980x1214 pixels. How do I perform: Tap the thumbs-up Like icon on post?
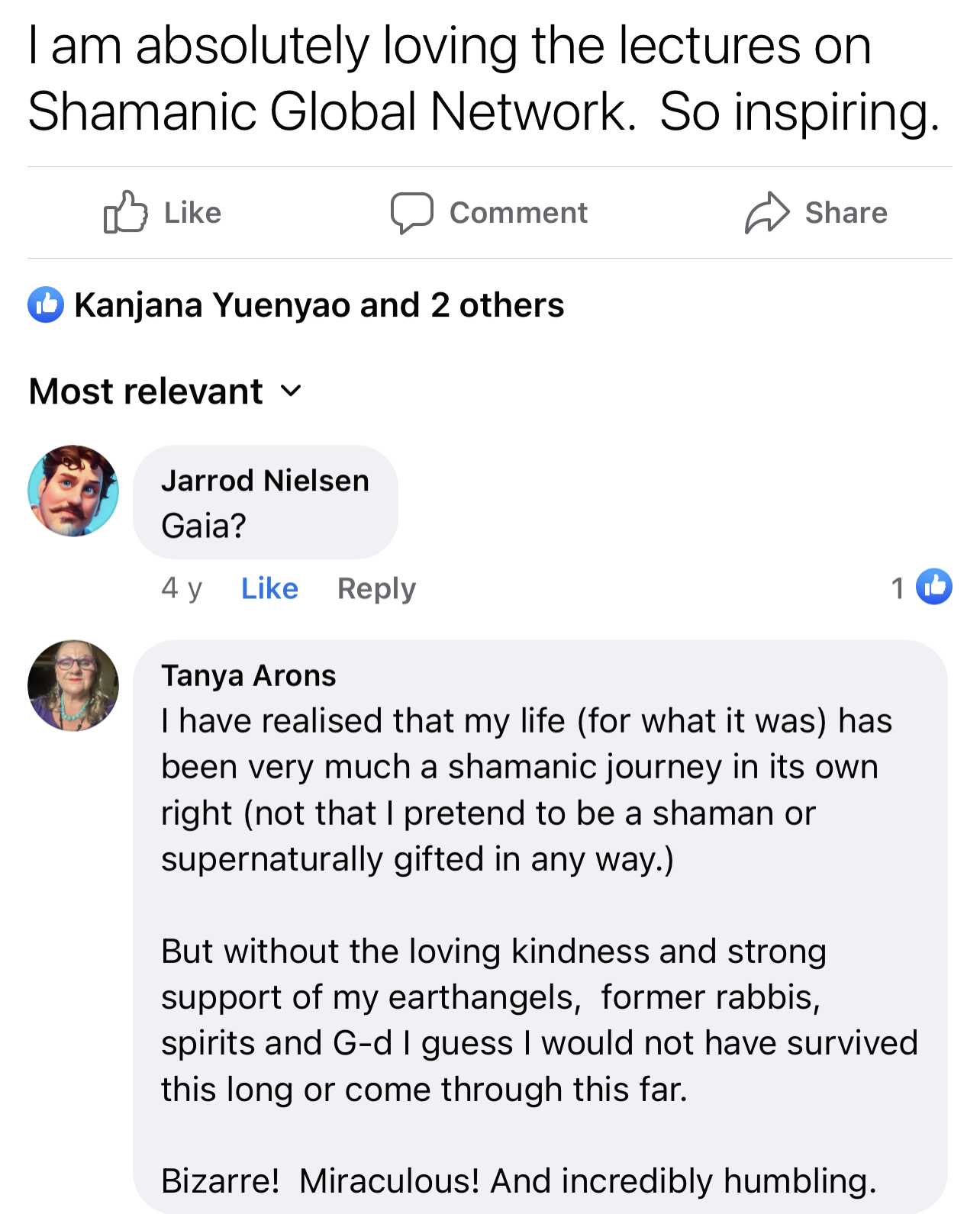[x=125, y=212]
